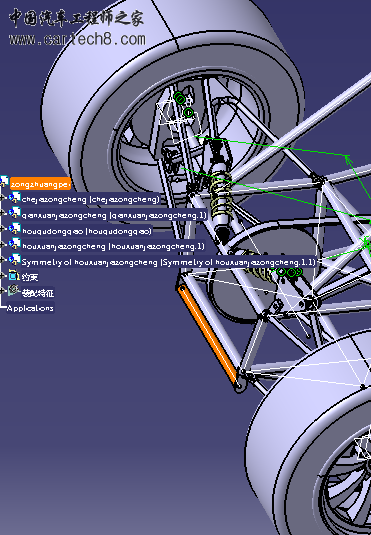Screen dimensions: 371x535
Task: Select houqudongqiao (houqudongqiao) label
Action: coord(87,231)
